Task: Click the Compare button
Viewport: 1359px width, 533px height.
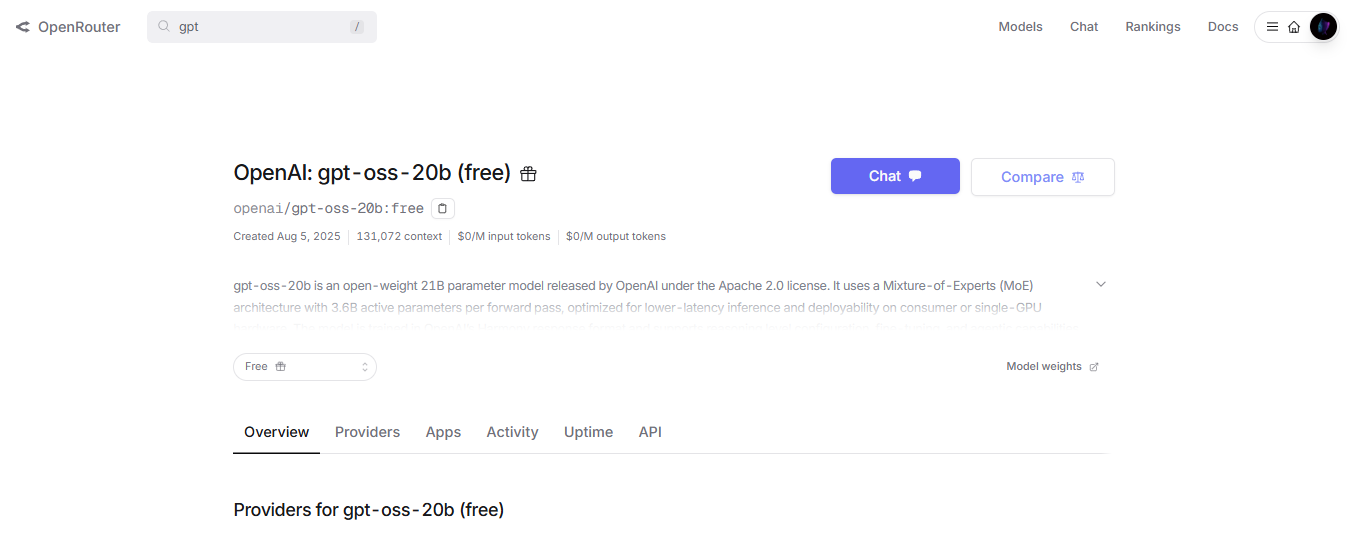Action: [x=1043, y=177]
